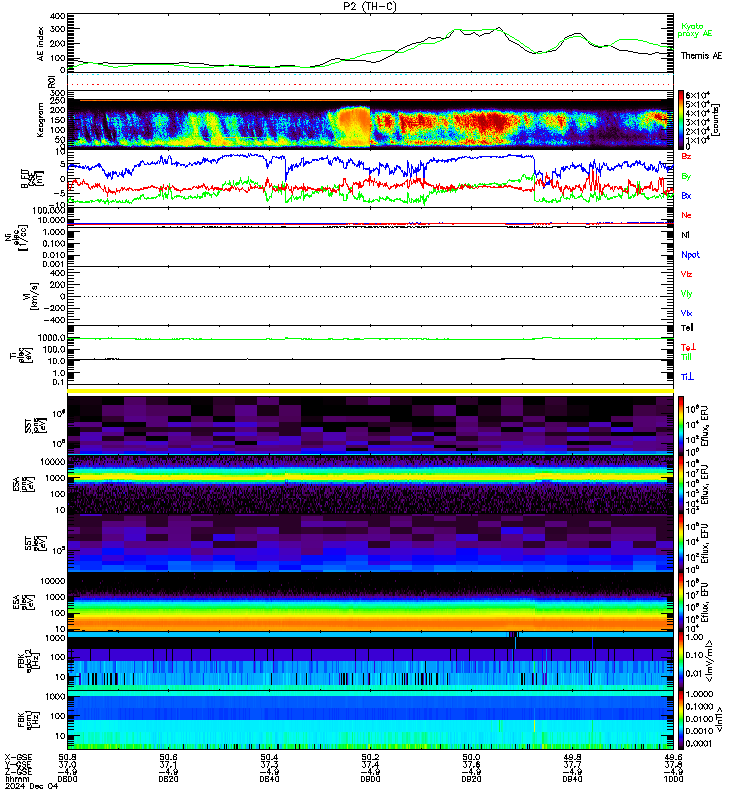
Task: Click the Themis AE legend label
Action: (701, 56)
